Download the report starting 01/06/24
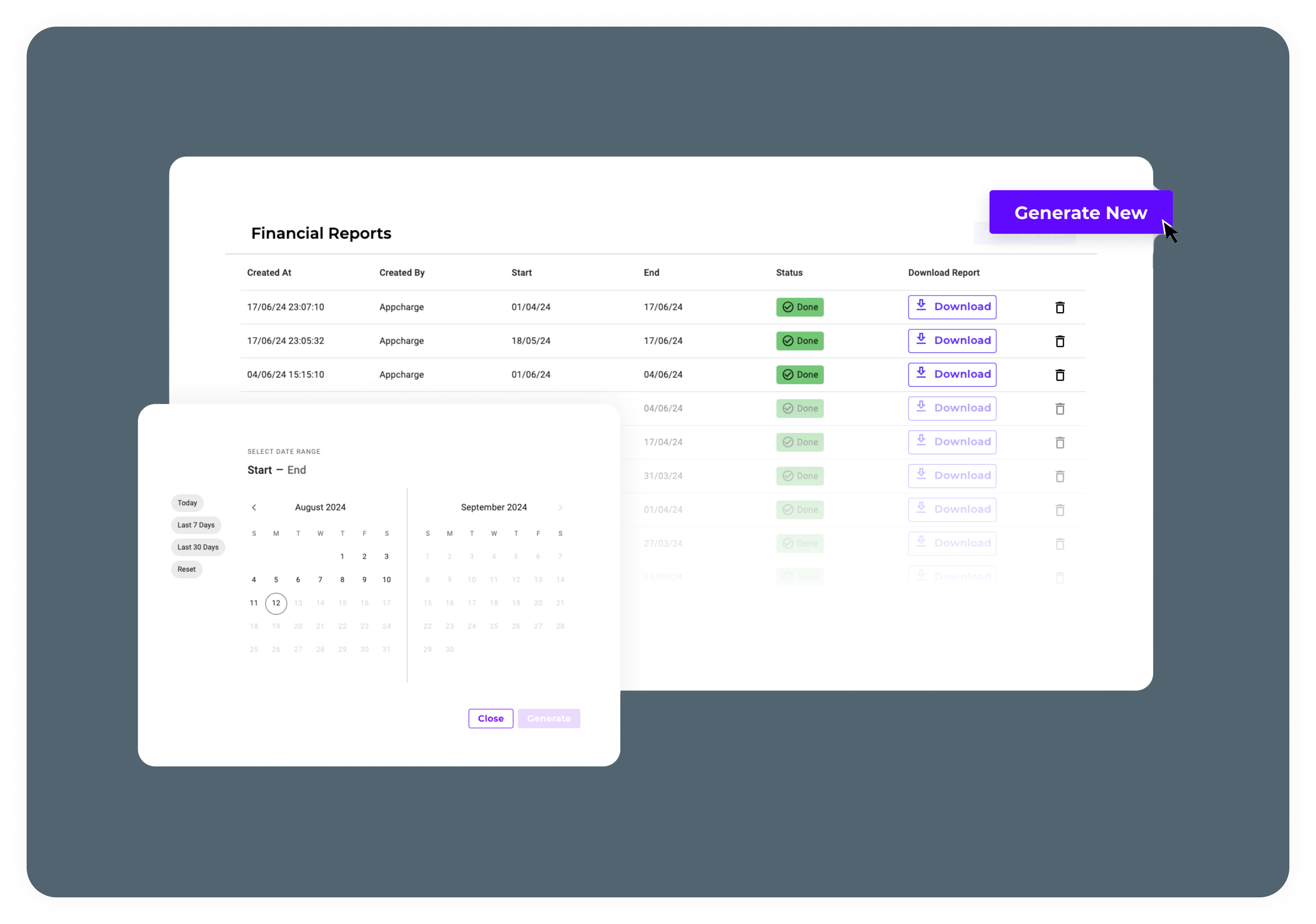 (951, 375)
